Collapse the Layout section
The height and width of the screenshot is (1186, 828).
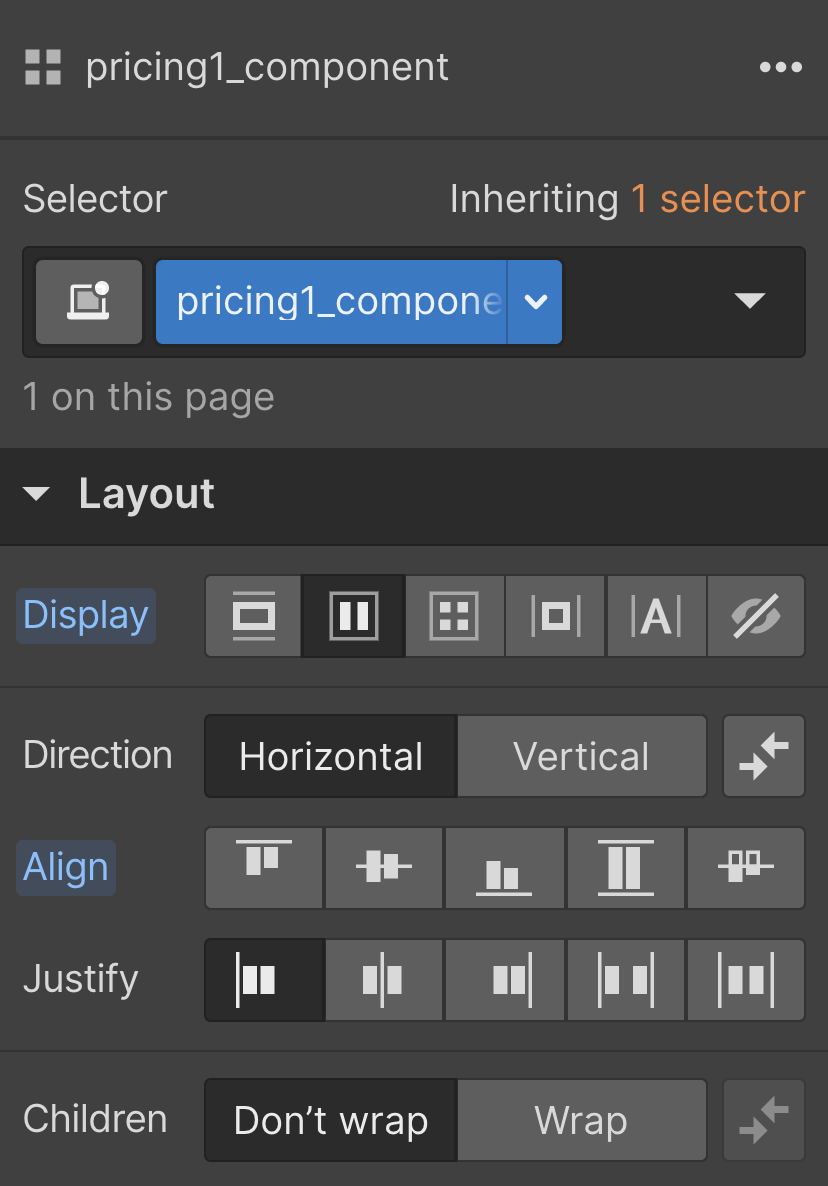(36, 494)
